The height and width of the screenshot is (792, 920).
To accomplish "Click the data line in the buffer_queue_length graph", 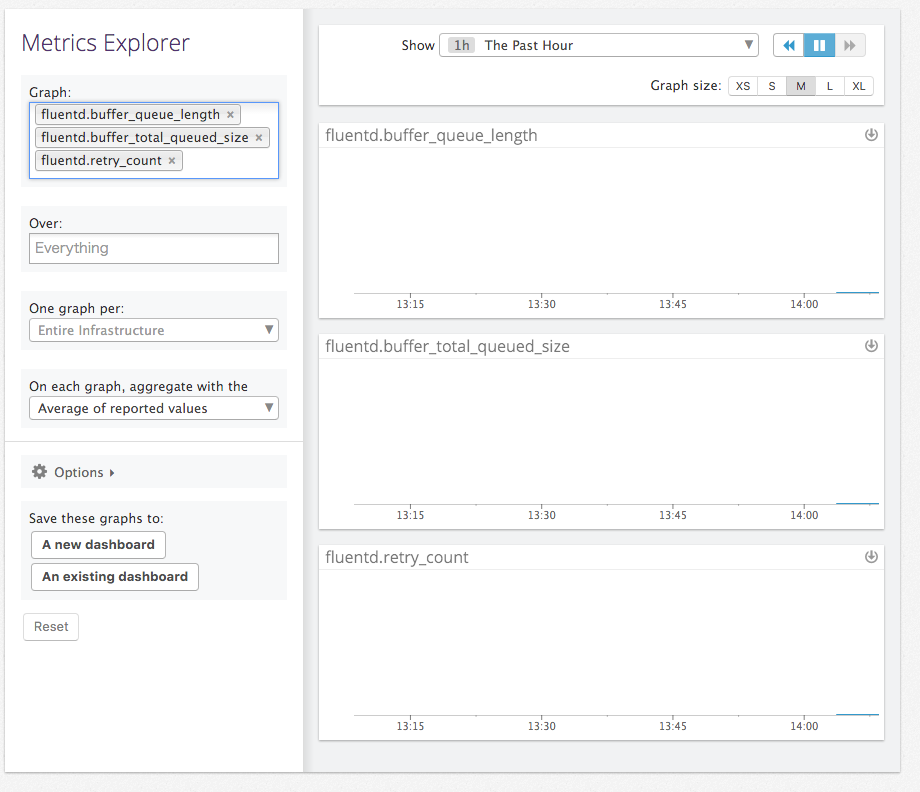I will (x=857, y=292).
